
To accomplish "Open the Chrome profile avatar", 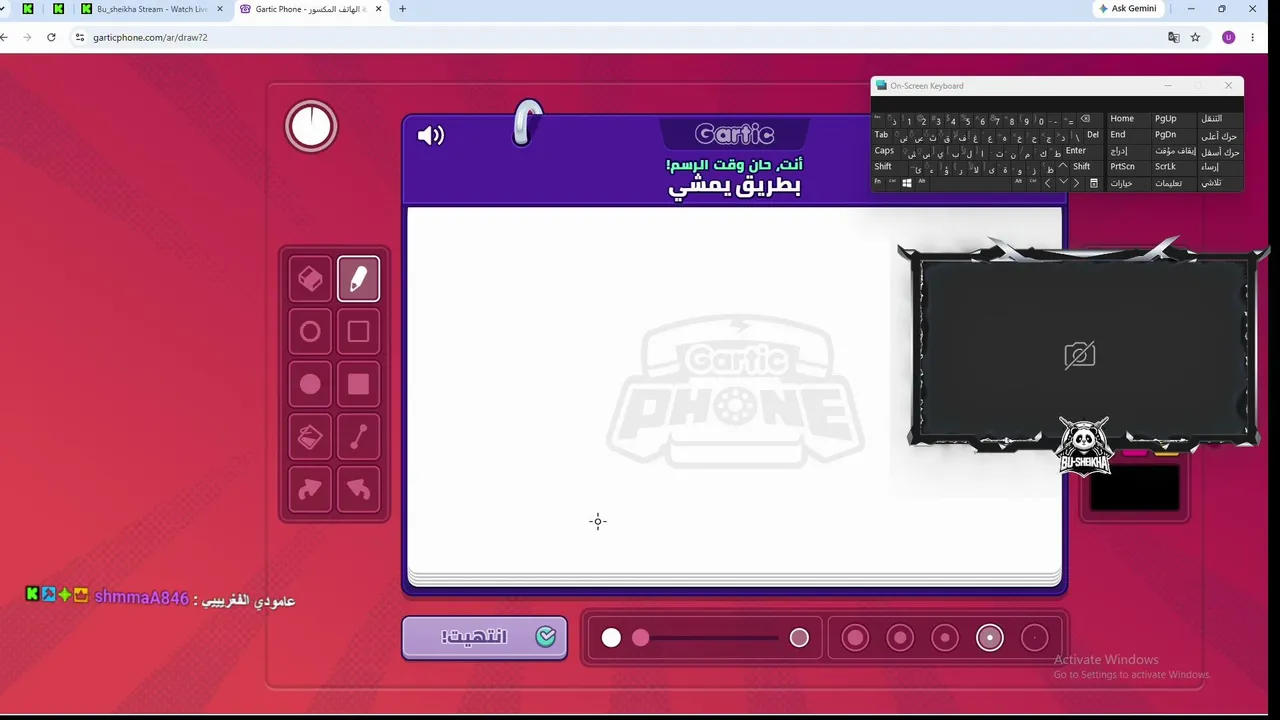I will coord(1229,37).
